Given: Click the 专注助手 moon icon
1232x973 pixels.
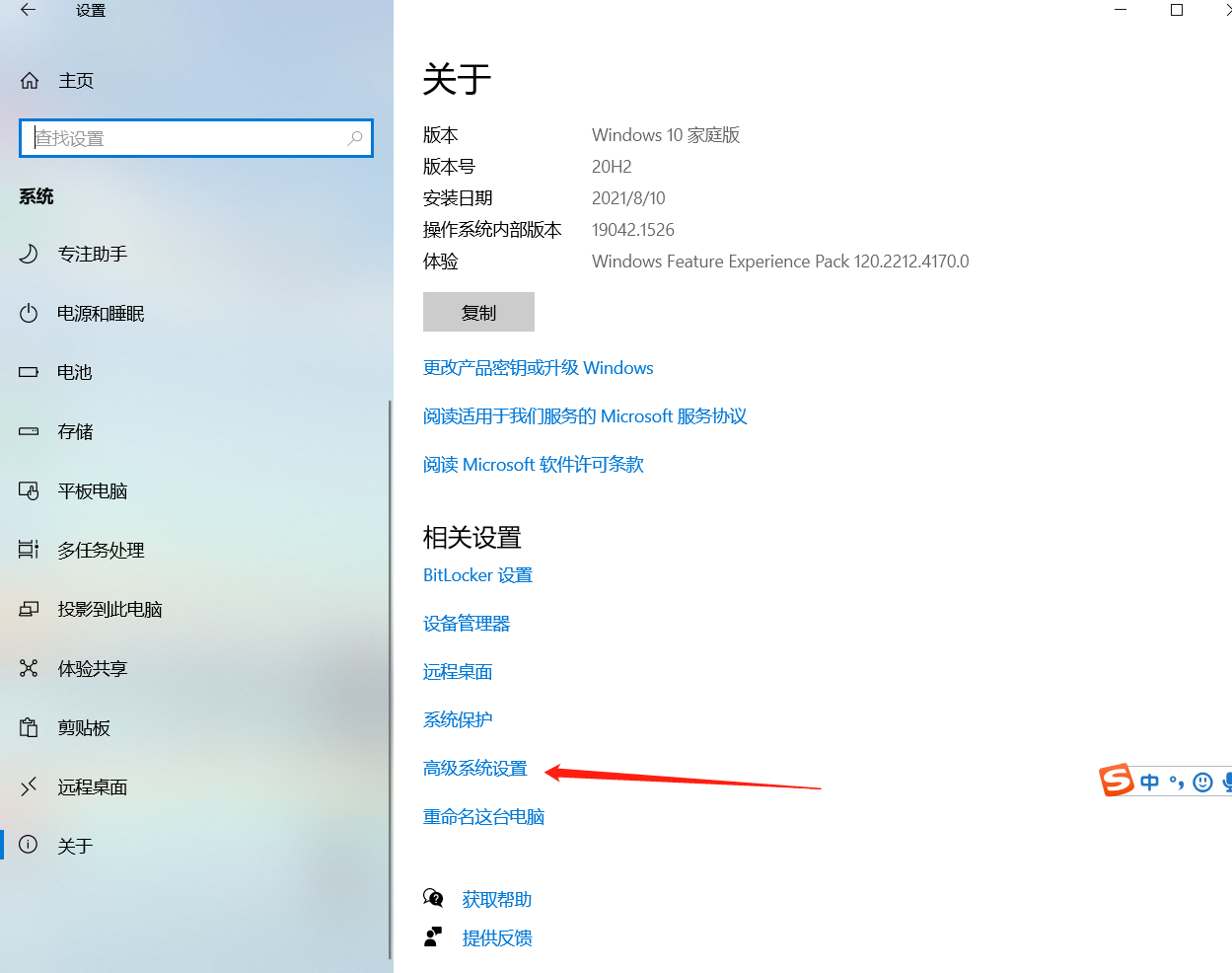Looking at the screenshot, I should coord(29,254).
